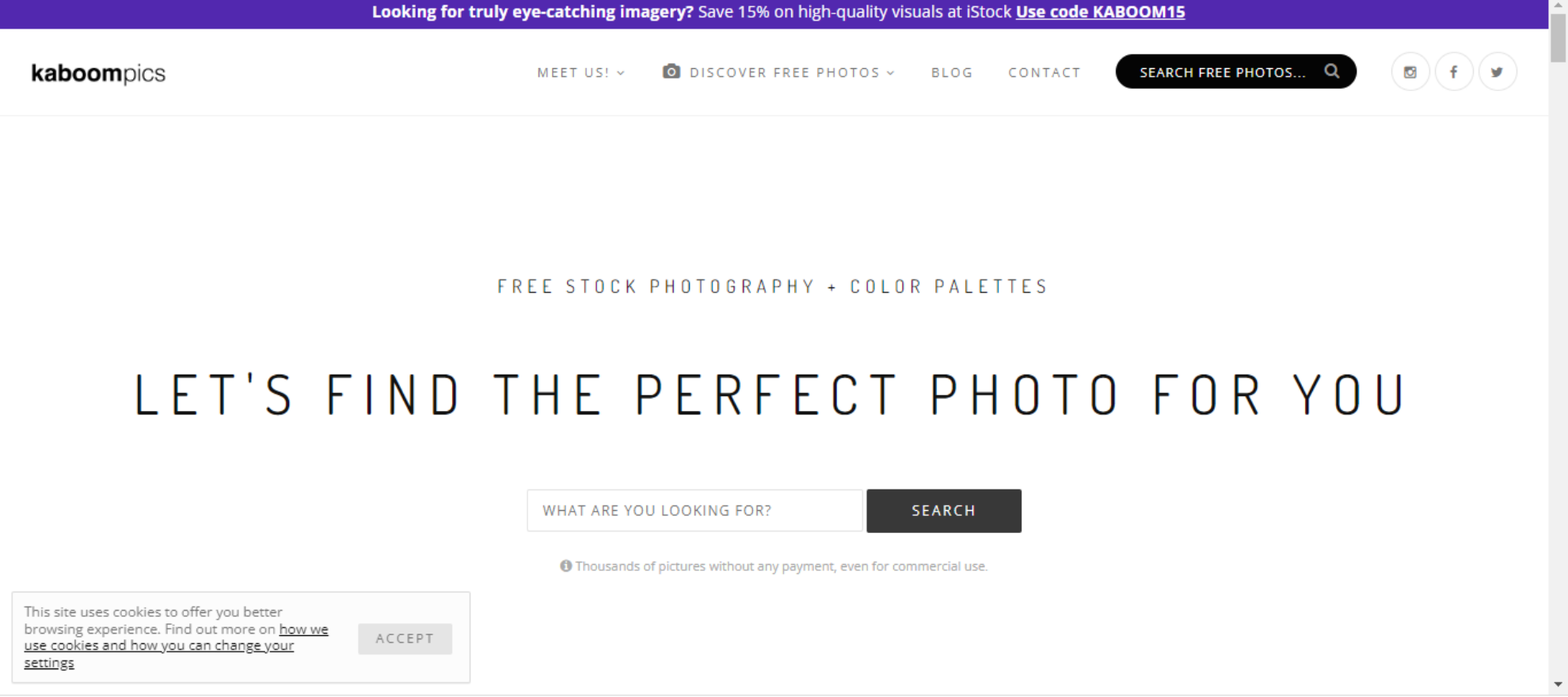Image resolution: width=1568 pixels, height=697 pixels.
Task: Focus the What are you looking for field
Action: [695, 511]
